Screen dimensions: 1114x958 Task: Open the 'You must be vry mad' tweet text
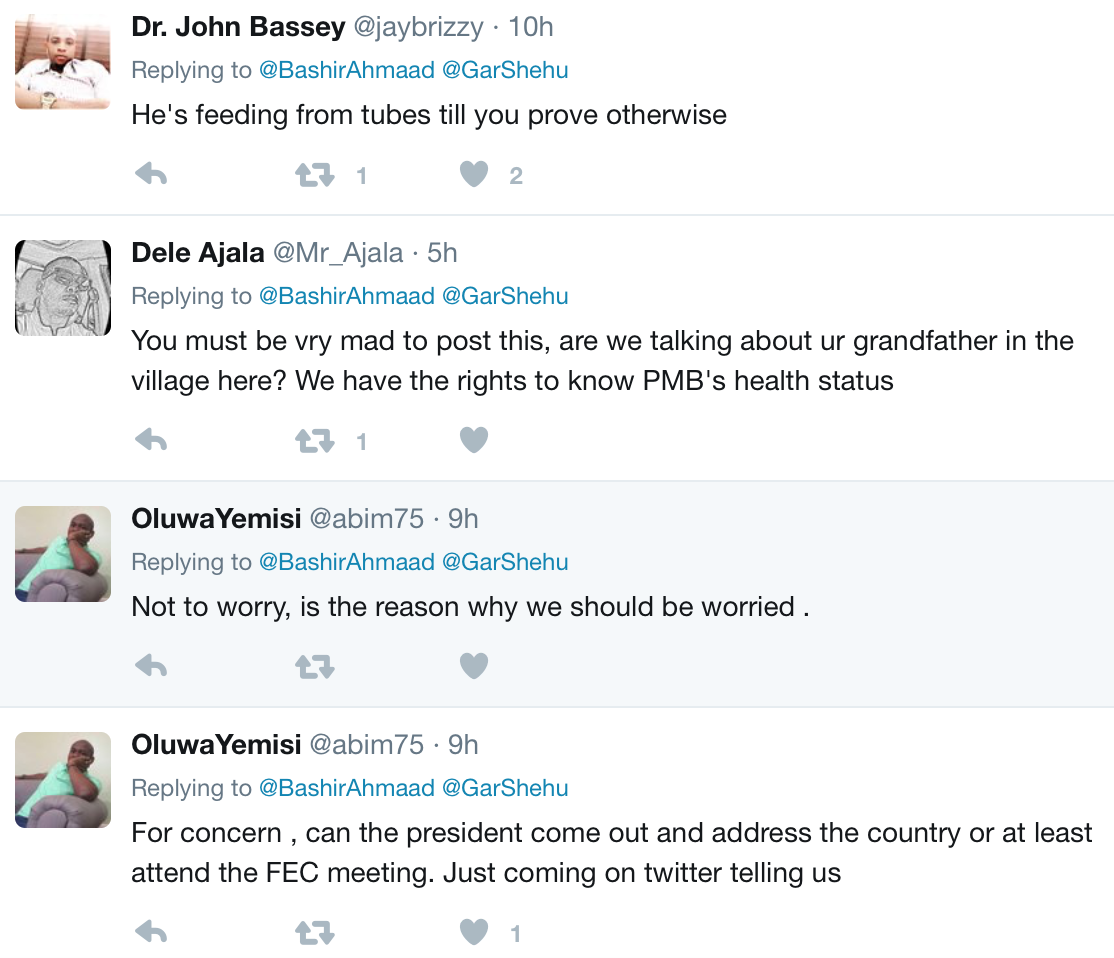[x=602, y=360]
